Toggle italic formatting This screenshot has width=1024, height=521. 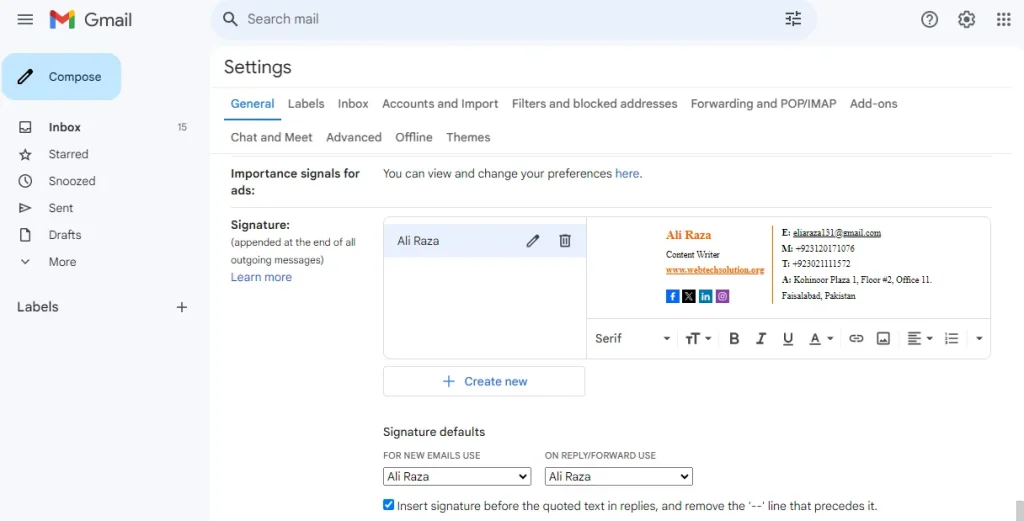(x=761, y=338)
